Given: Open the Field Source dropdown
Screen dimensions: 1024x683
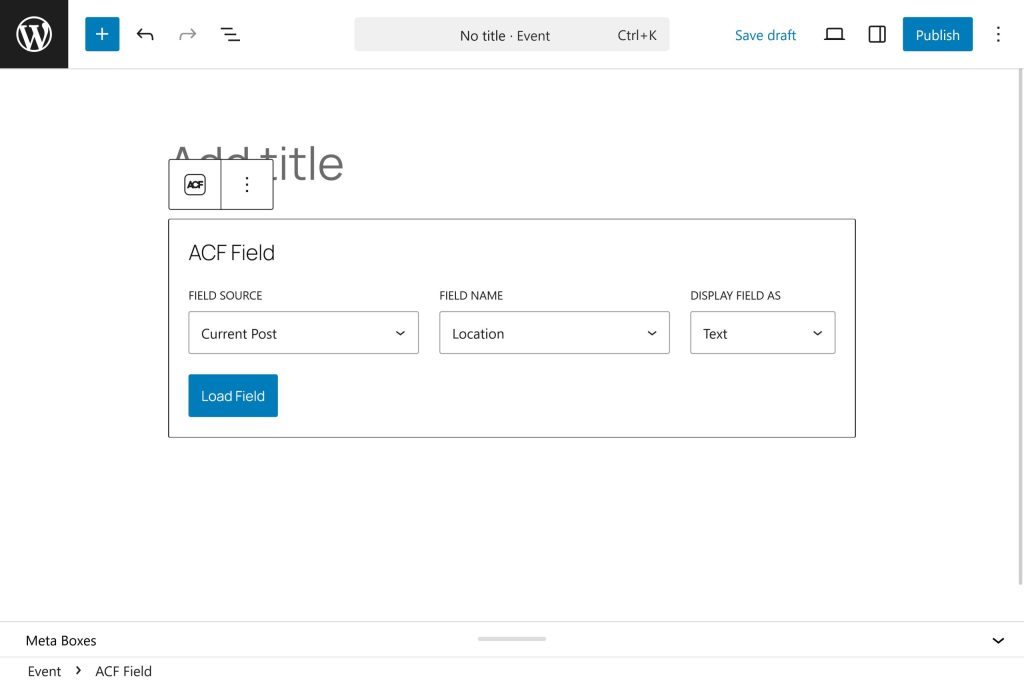Looking at the screenshot, I should (303, 333).
